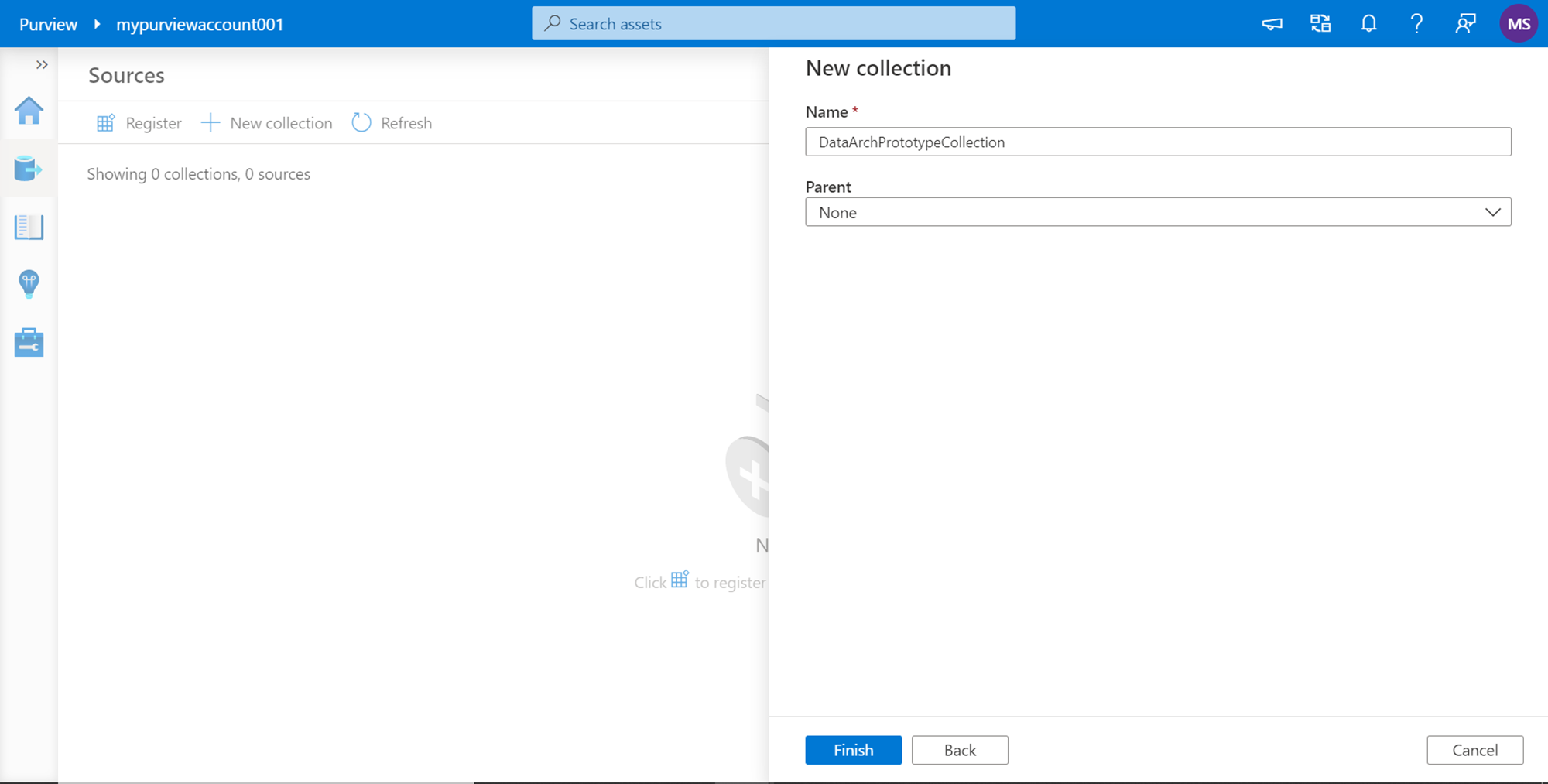1548x784 pixels.
Task: Open the Glossary book icon
Action: [x=29, y=227]
